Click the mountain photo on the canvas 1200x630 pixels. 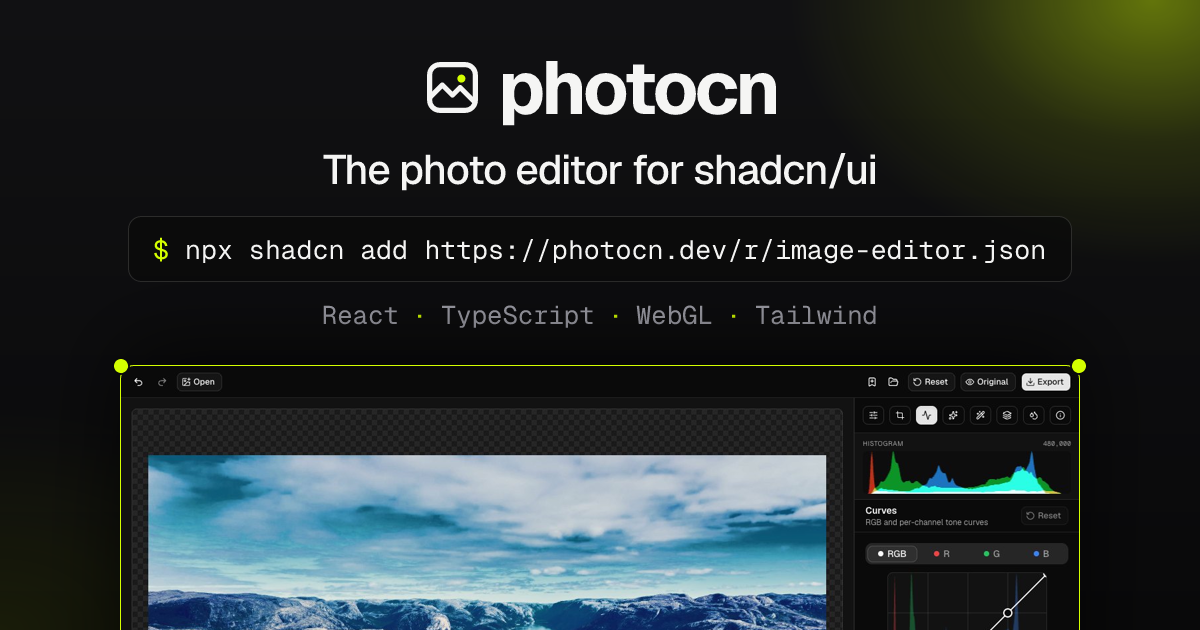point(487,542)
